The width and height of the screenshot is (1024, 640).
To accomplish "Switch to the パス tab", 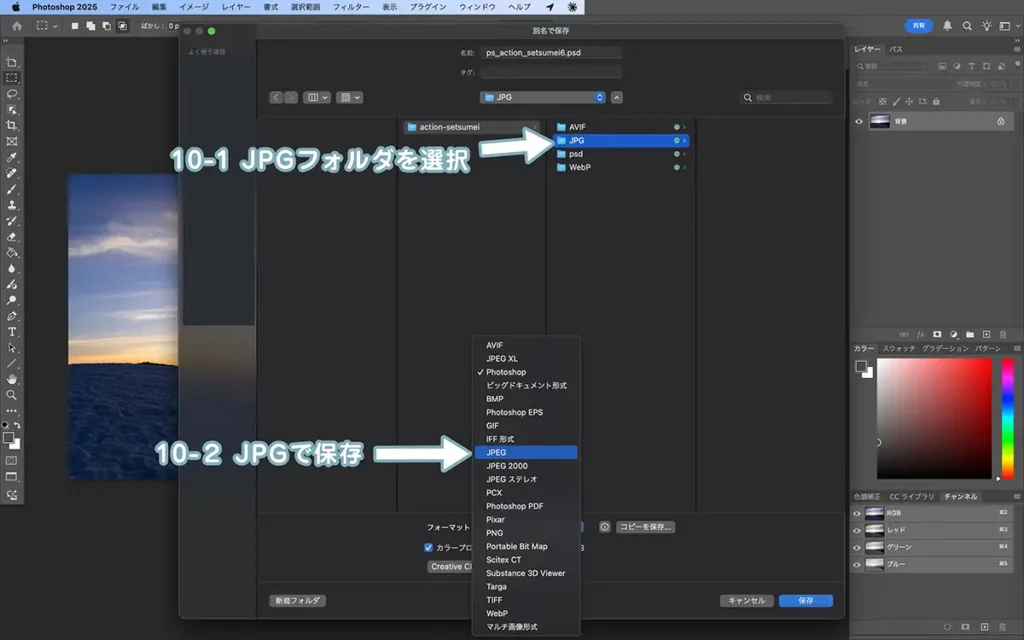I will click(x=896, y=49).
